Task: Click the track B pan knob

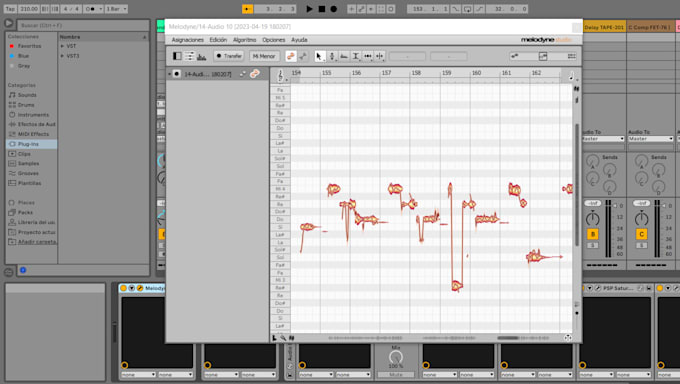Action: 593,219
